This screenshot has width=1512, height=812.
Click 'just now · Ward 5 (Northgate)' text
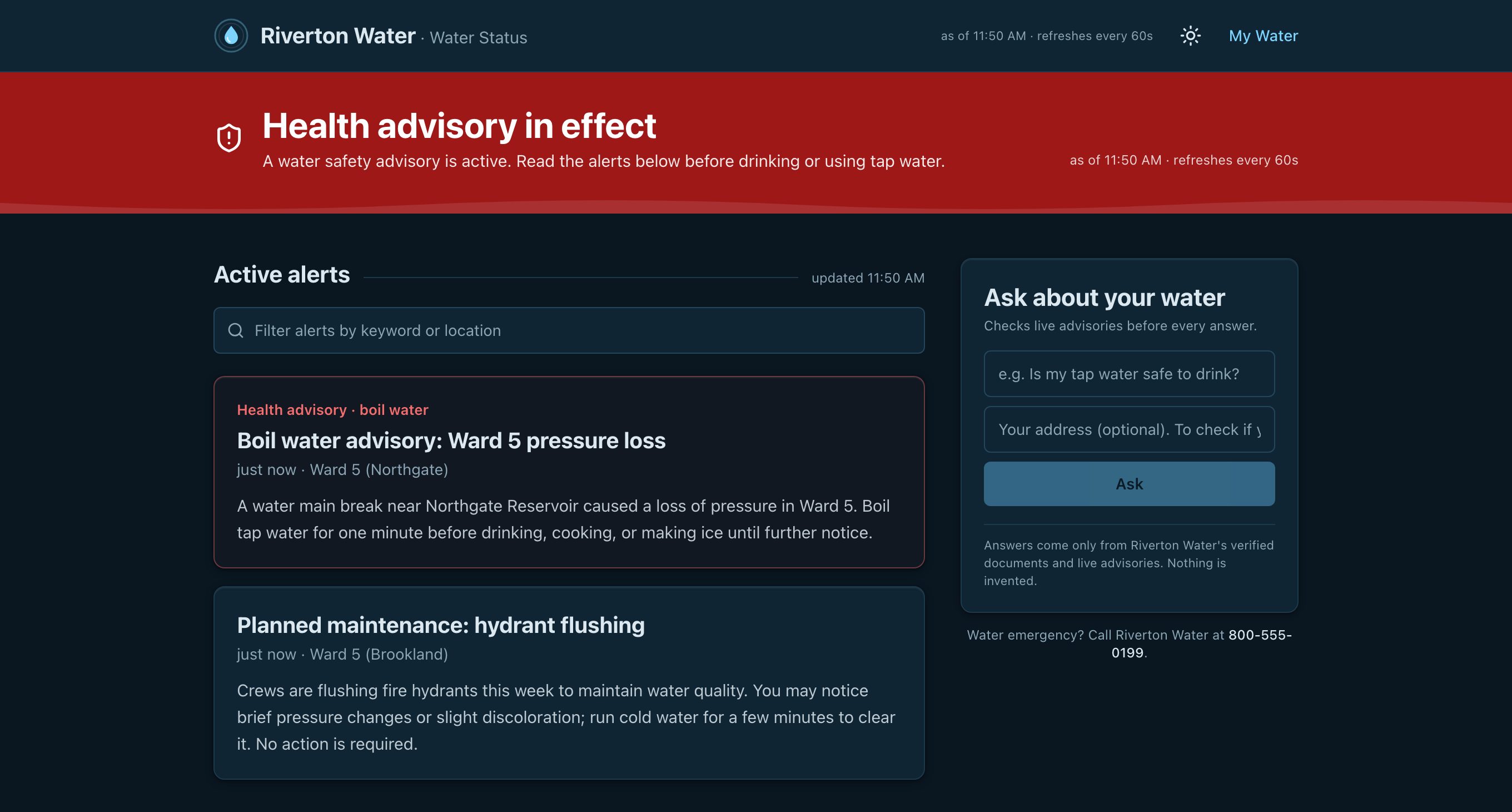(x=343, y=470)
